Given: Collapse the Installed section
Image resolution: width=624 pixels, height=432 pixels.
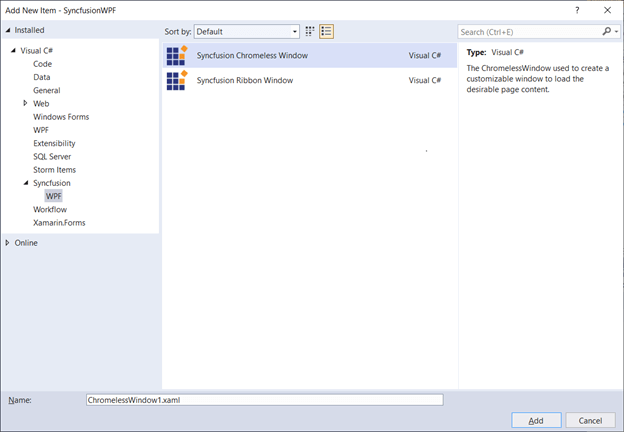Looking at the screenshot, I should pos(8,30).
